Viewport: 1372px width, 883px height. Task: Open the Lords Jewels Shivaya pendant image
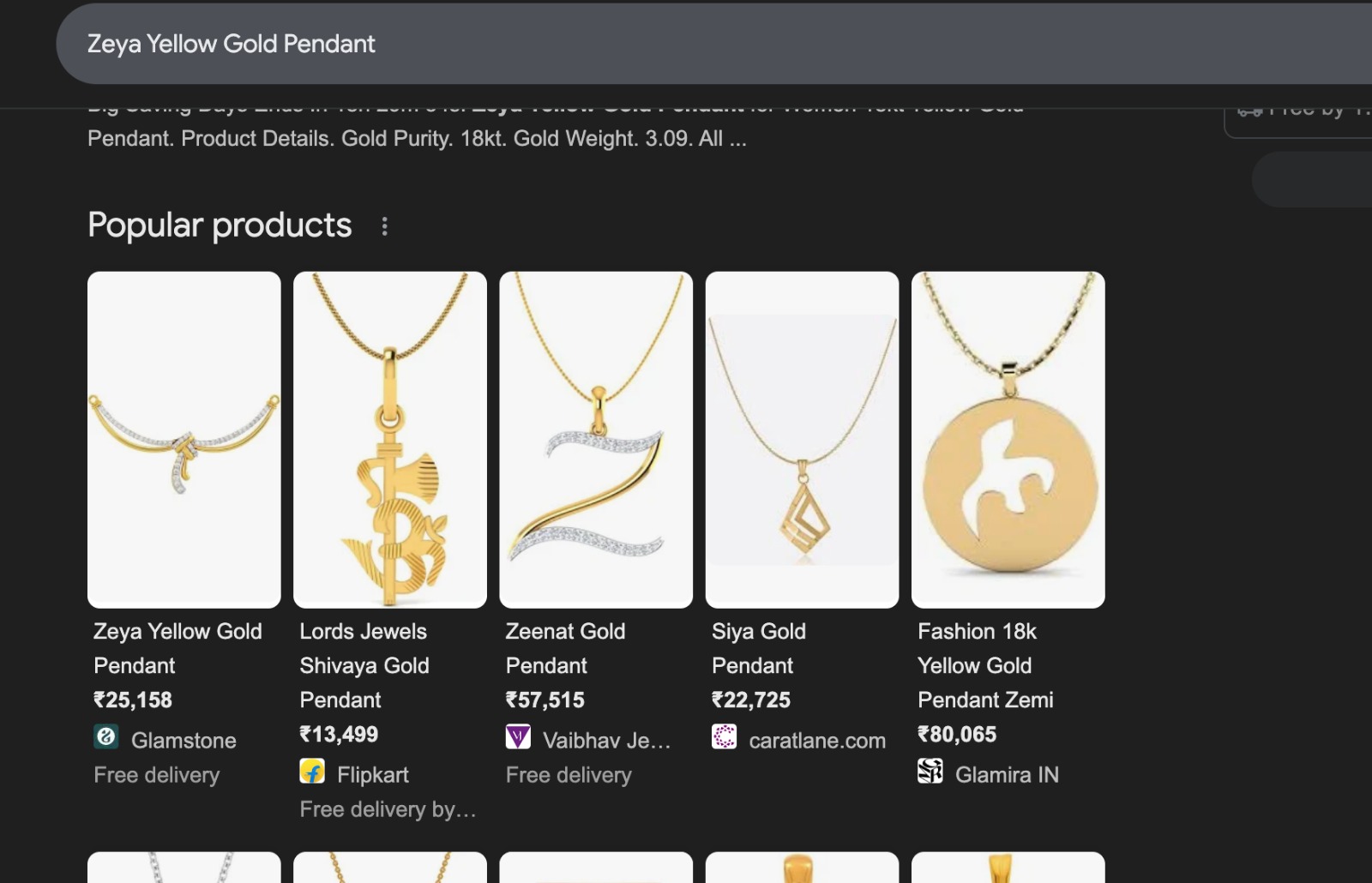pos(390,440)
